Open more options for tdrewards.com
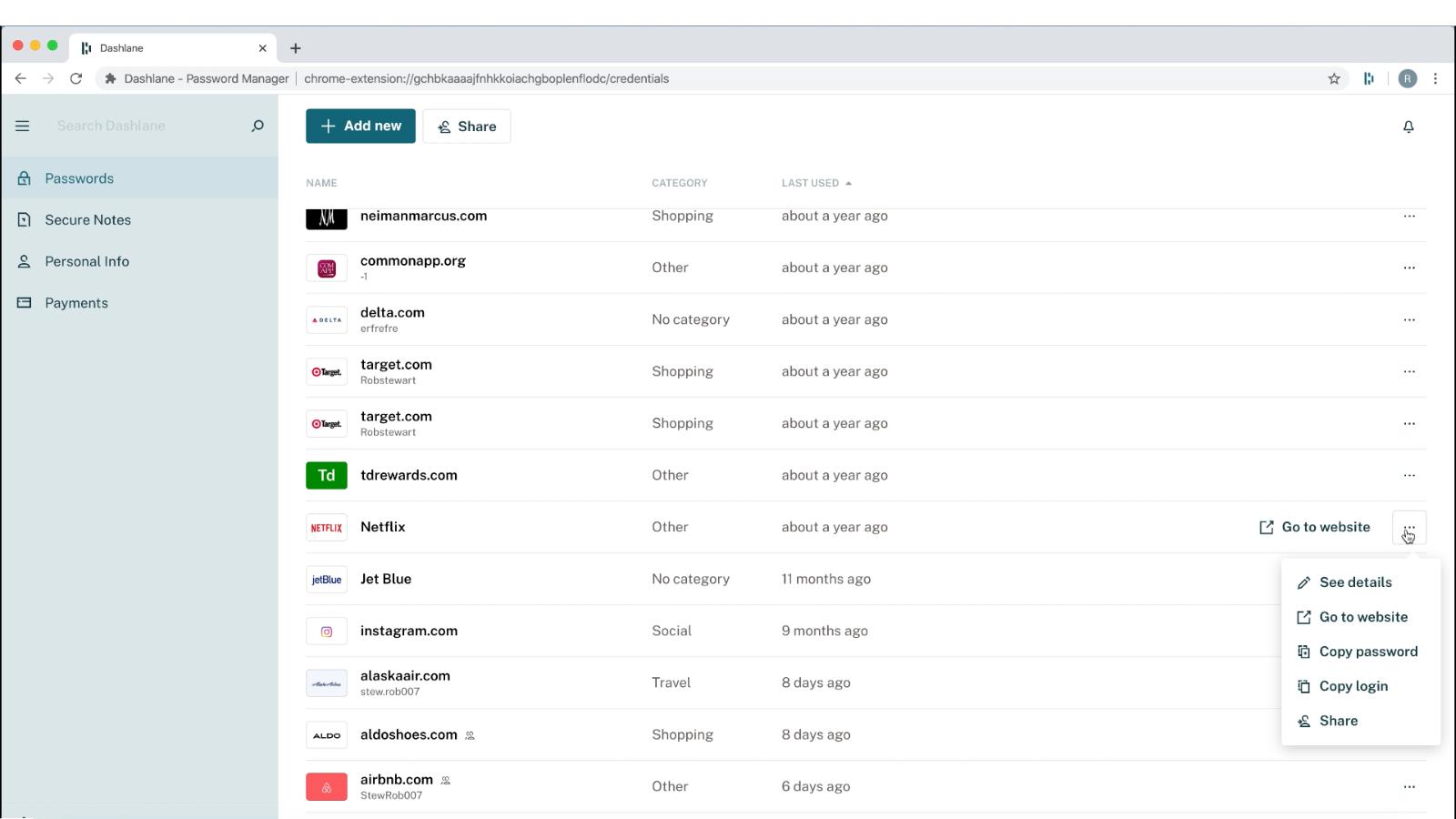1456x819 pixels. click(x=1409, y=475)
